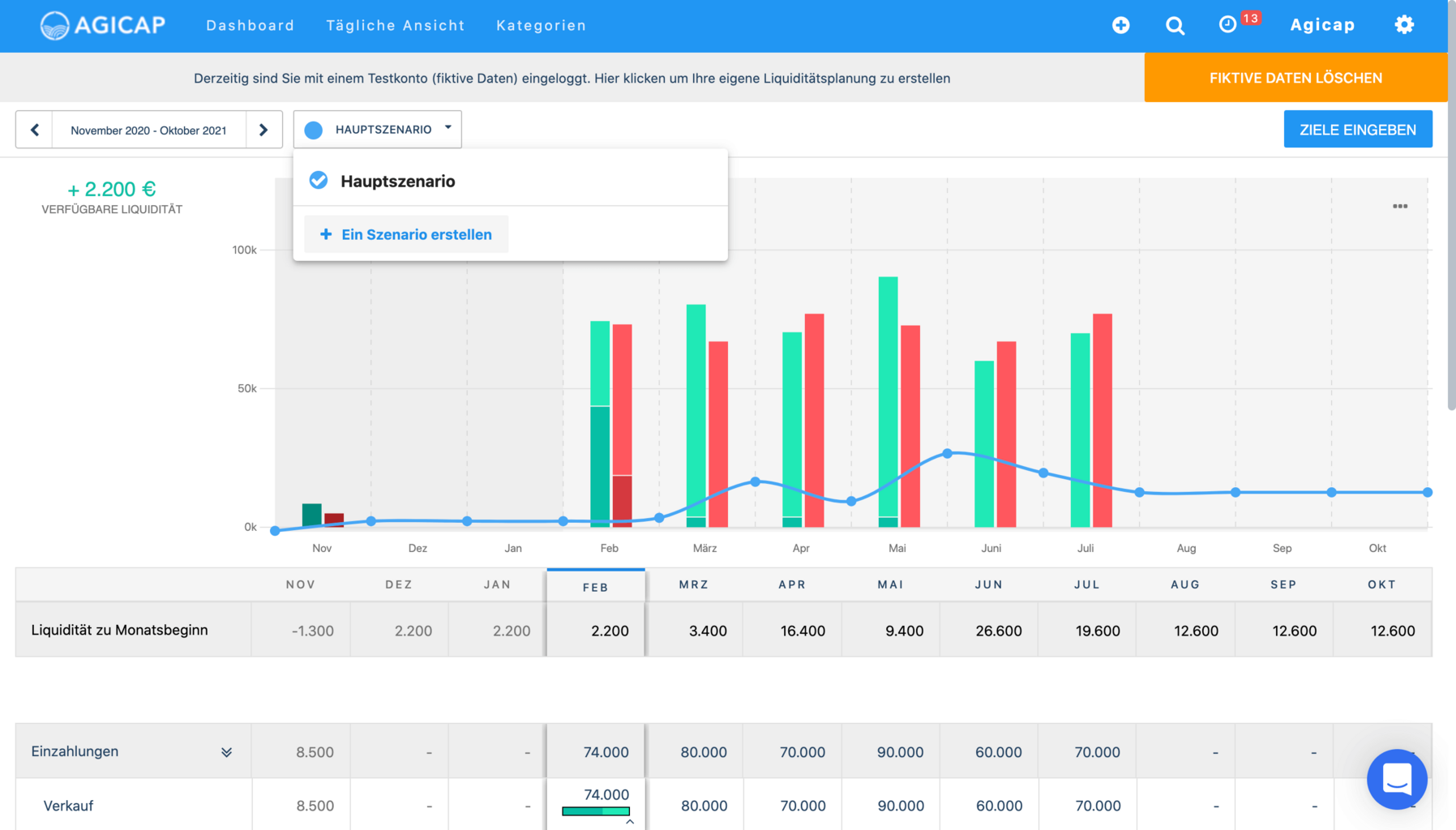Open settings gear icon
Image resolution: width=1456 pixels, height=830 pixels.
pos(1404,25)
